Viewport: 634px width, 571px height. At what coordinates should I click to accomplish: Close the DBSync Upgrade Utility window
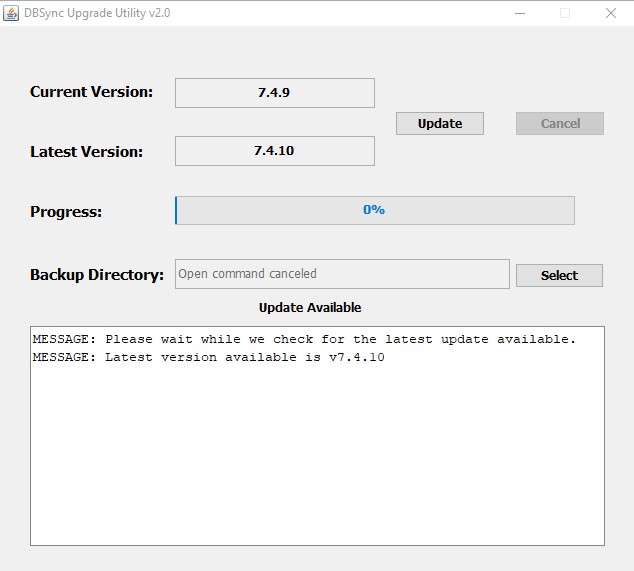(611, 13)
